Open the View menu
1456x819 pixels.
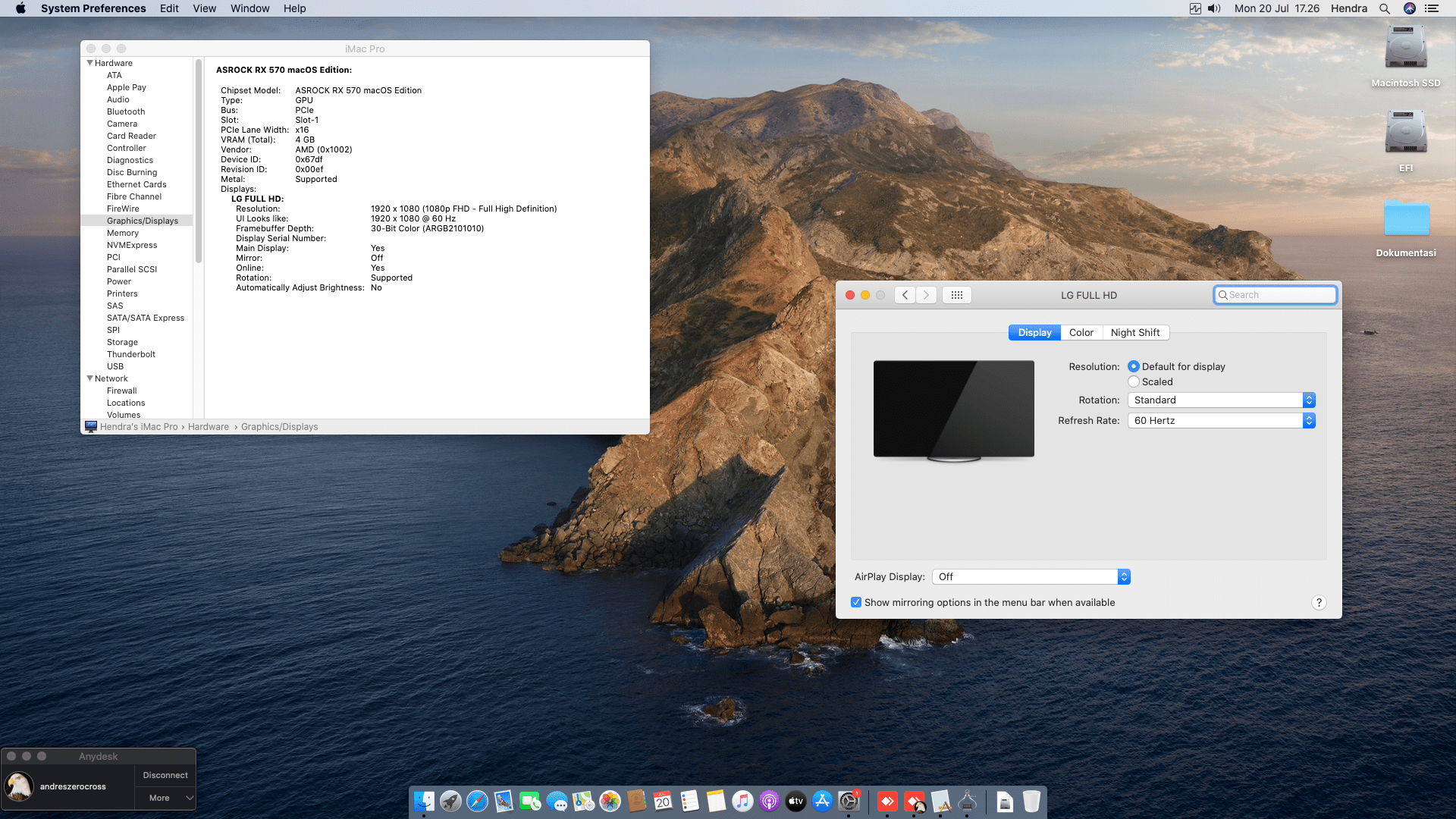(x=204, y=8)
